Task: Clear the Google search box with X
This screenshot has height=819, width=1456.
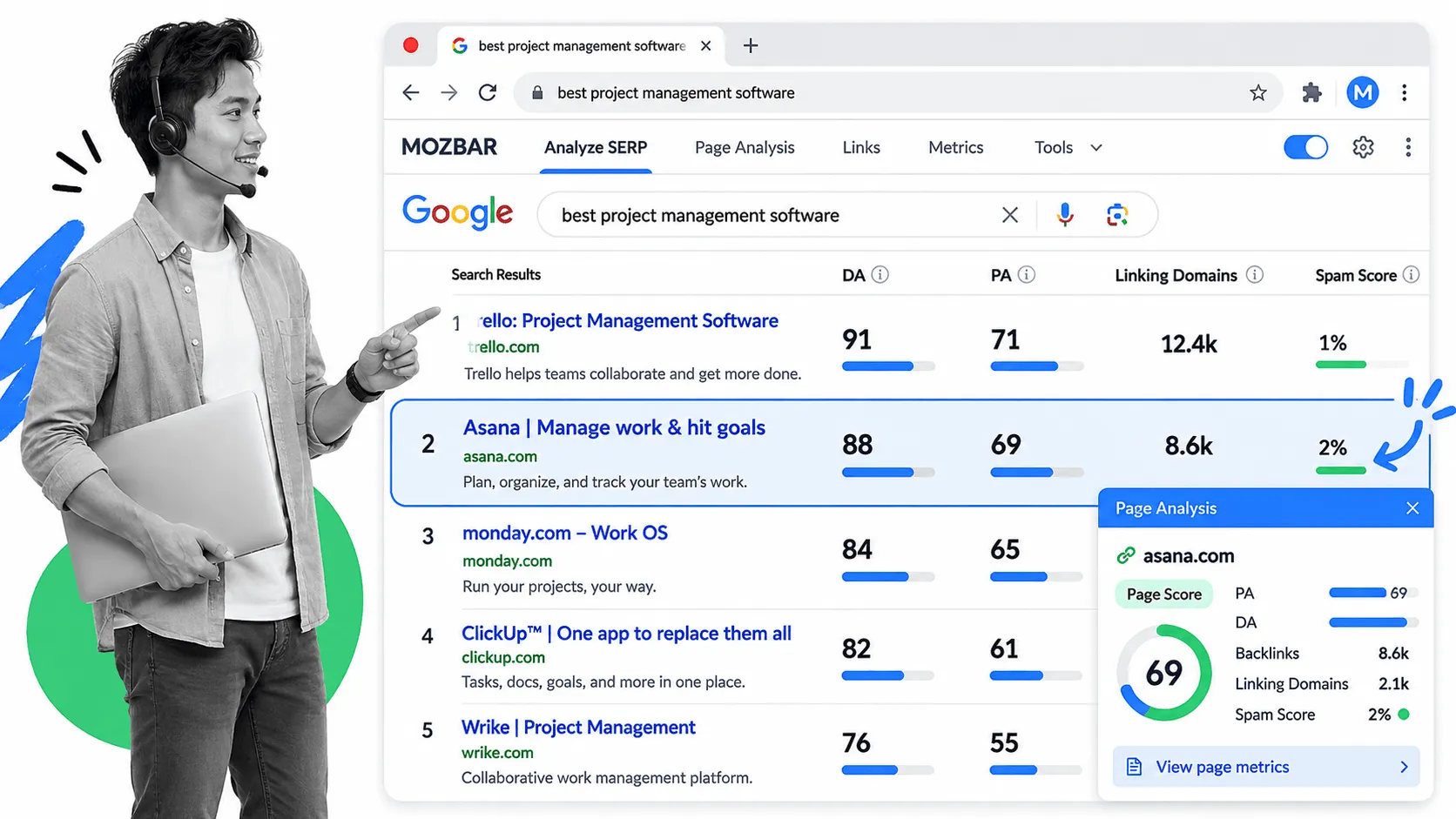Action: point(1010,215)
